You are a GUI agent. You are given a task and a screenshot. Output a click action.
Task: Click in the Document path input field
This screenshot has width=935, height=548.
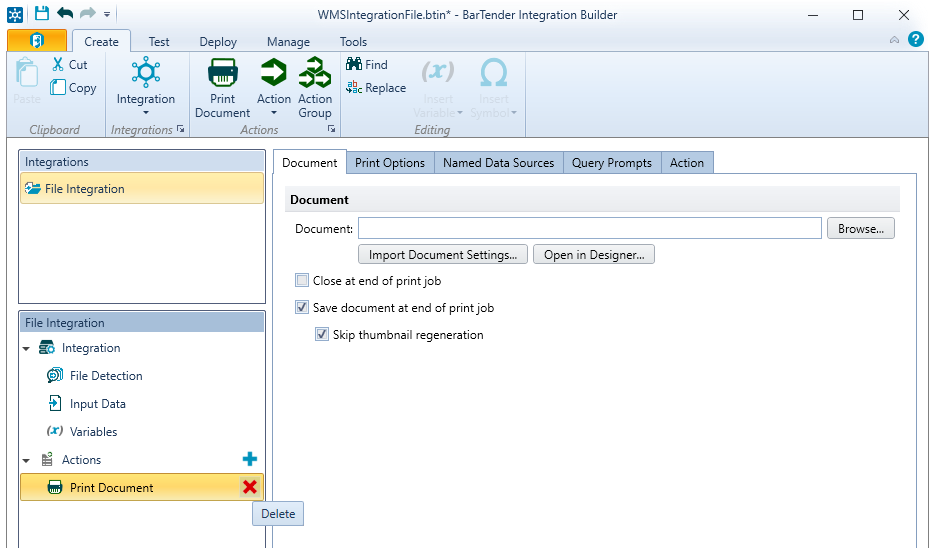(x=590, y=228)
